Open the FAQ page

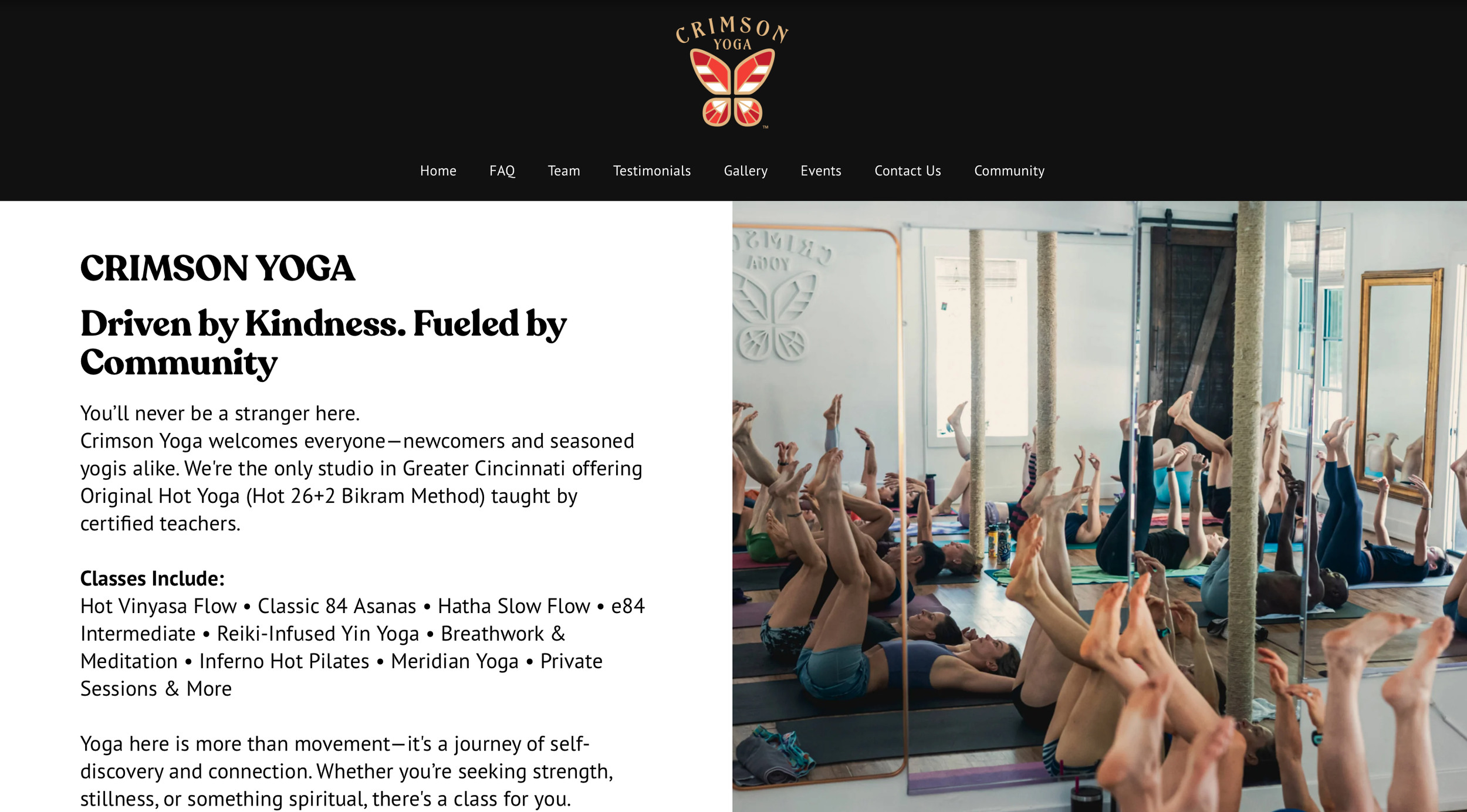(502, 171)
